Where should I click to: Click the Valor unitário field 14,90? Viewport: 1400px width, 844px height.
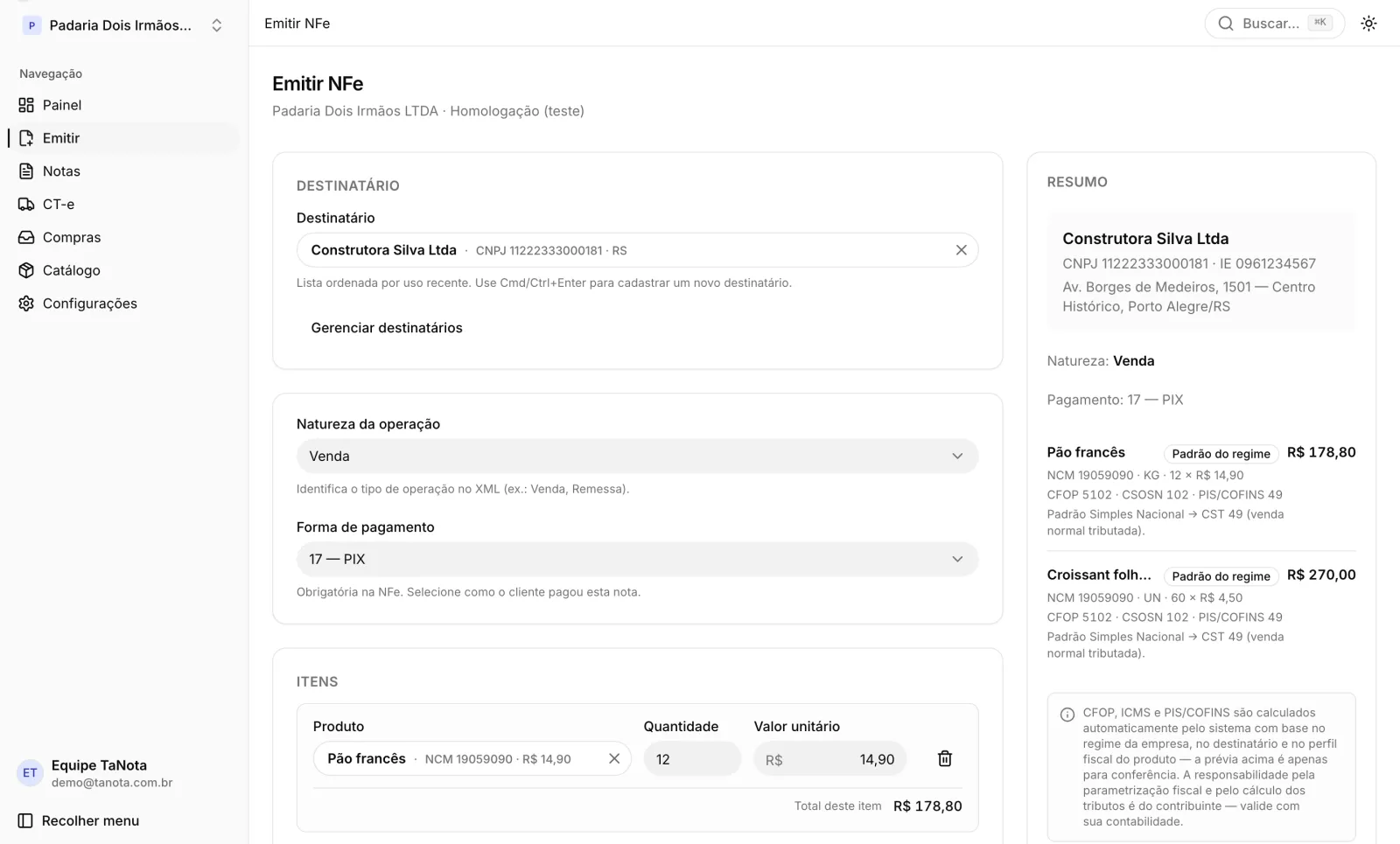click(x=829, y=758)
